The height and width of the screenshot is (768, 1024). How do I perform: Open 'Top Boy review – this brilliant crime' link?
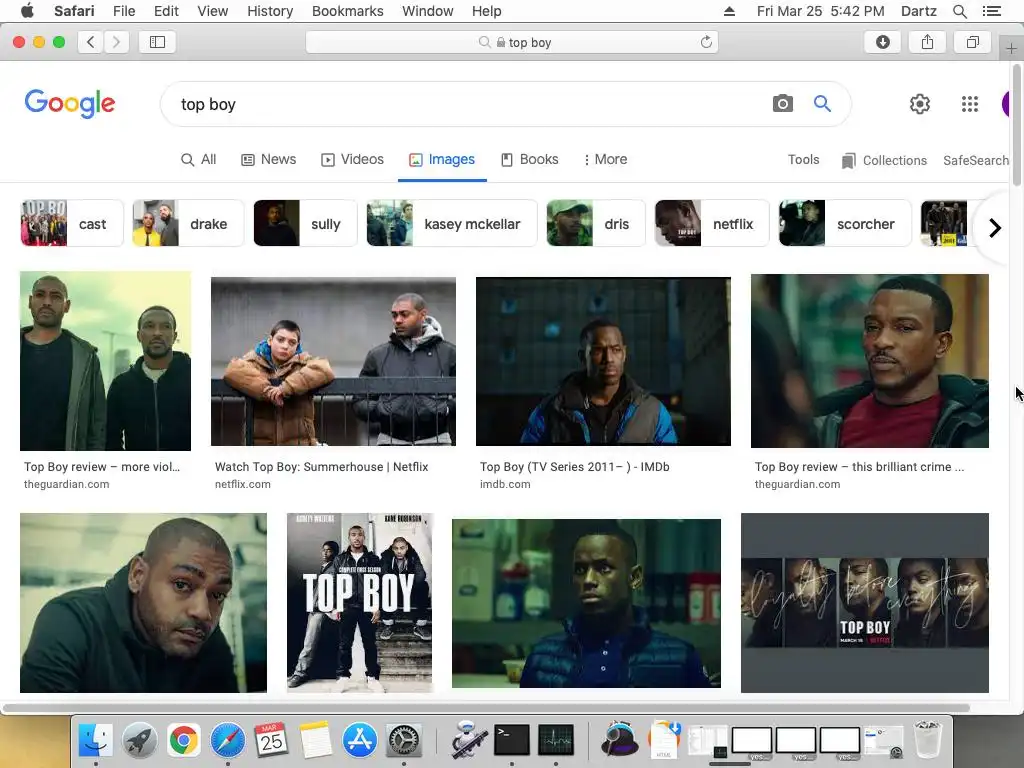click(x=859, y=467)
